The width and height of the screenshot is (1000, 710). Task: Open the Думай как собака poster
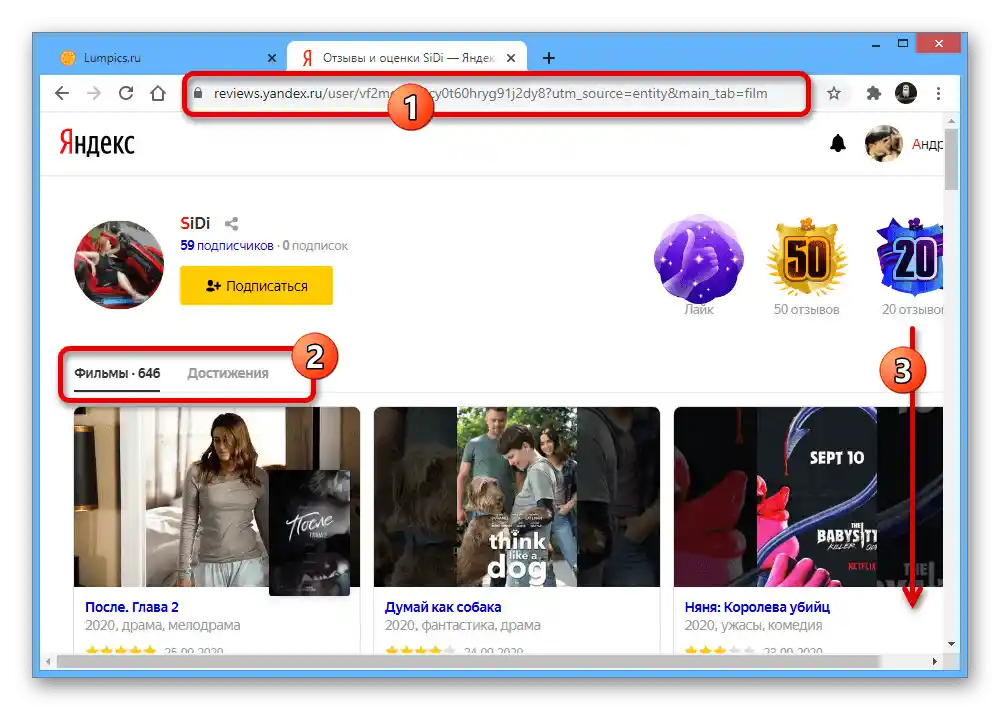[x=517, y=497]
